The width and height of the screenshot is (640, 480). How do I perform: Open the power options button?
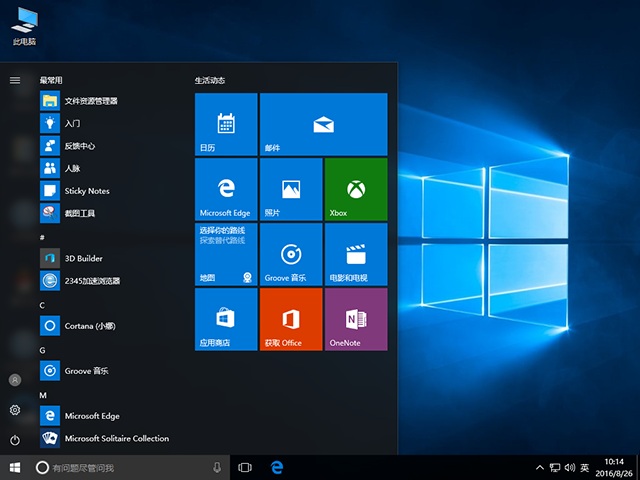coord(15,439)
